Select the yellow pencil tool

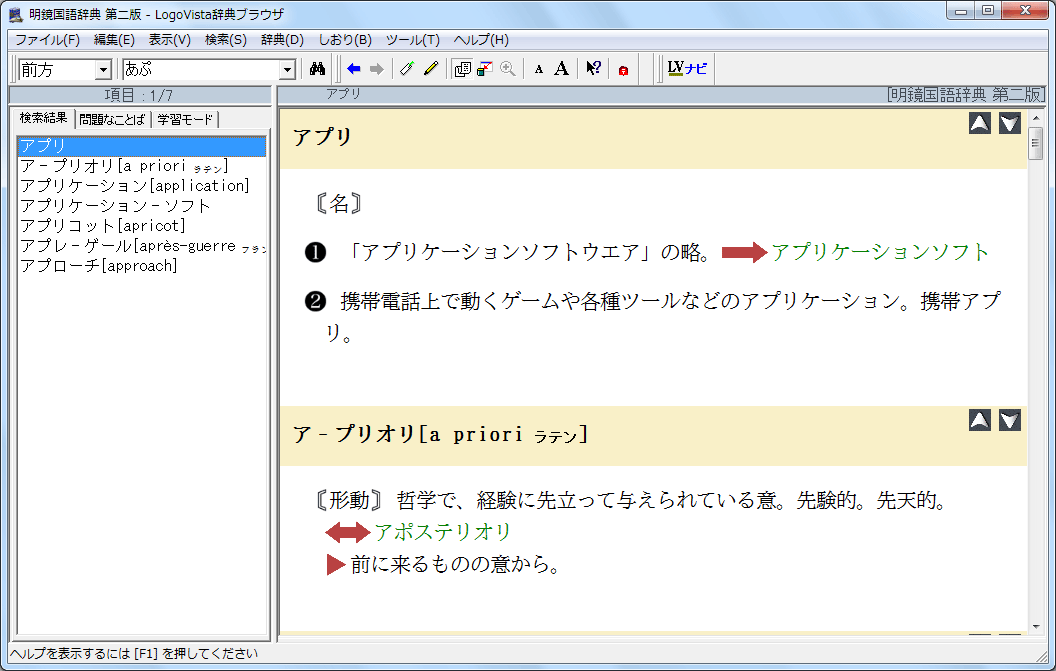431,69
